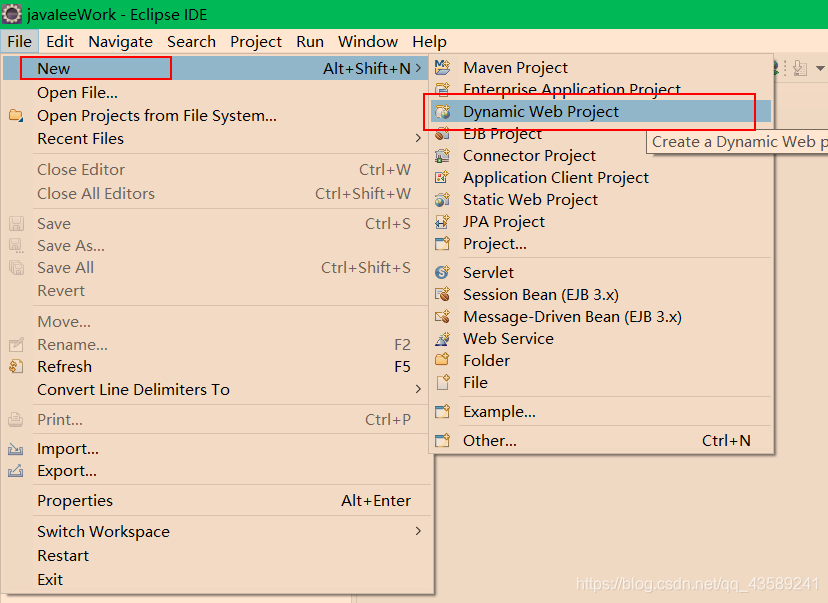The width and height of the screenshot is (828, 603).
Task: Select JPA Project entry
Action: point(601,222)
